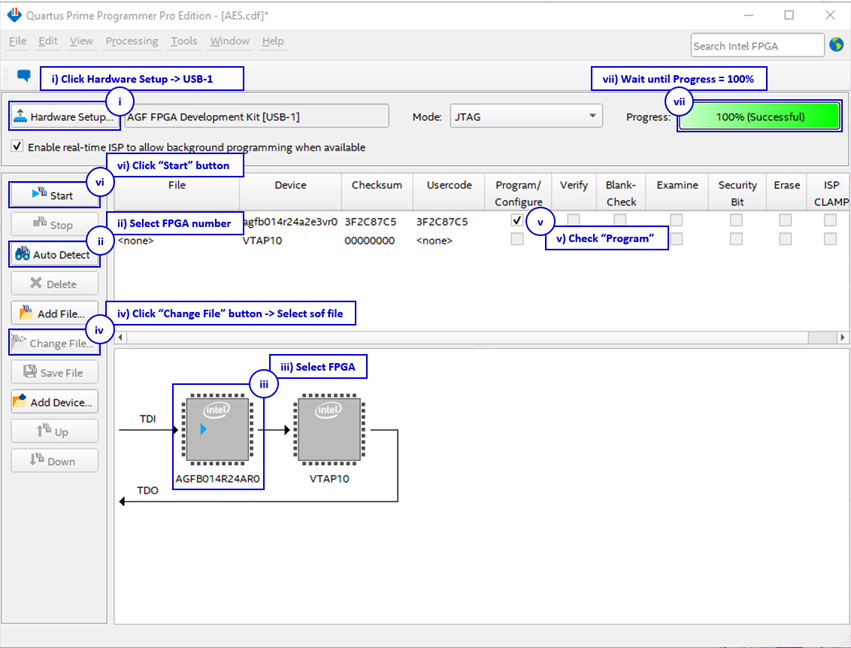Screen dimensions: 851x648
Task: Maximize the Quartus Prime Programmer window
Action: click(789, 15)
